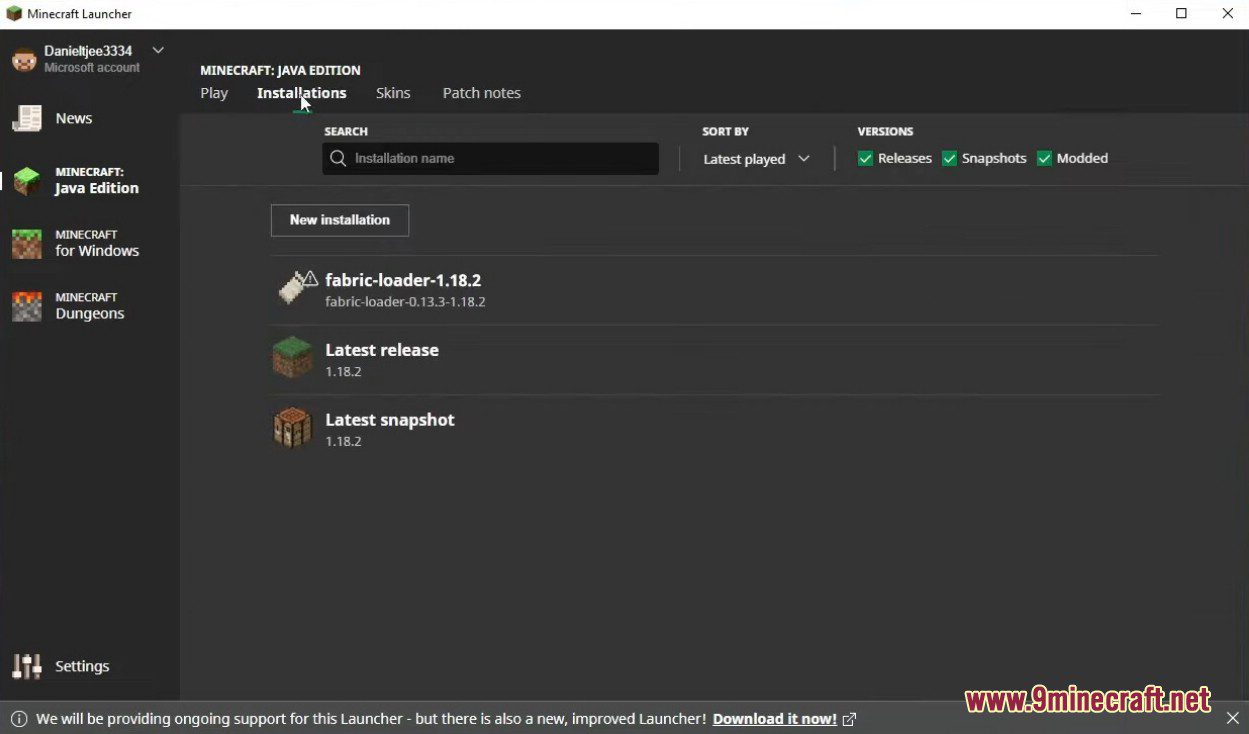Viewport: 1249px width, 734px height.
Task: Maximize the Minecraft Launcher window
Action: [x=1181, y=14]
